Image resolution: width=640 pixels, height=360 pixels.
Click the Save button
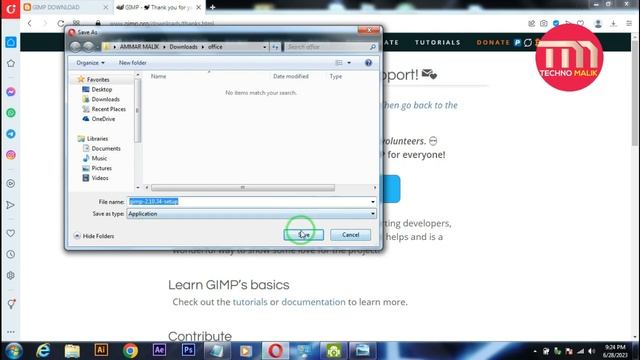point(304,235)
